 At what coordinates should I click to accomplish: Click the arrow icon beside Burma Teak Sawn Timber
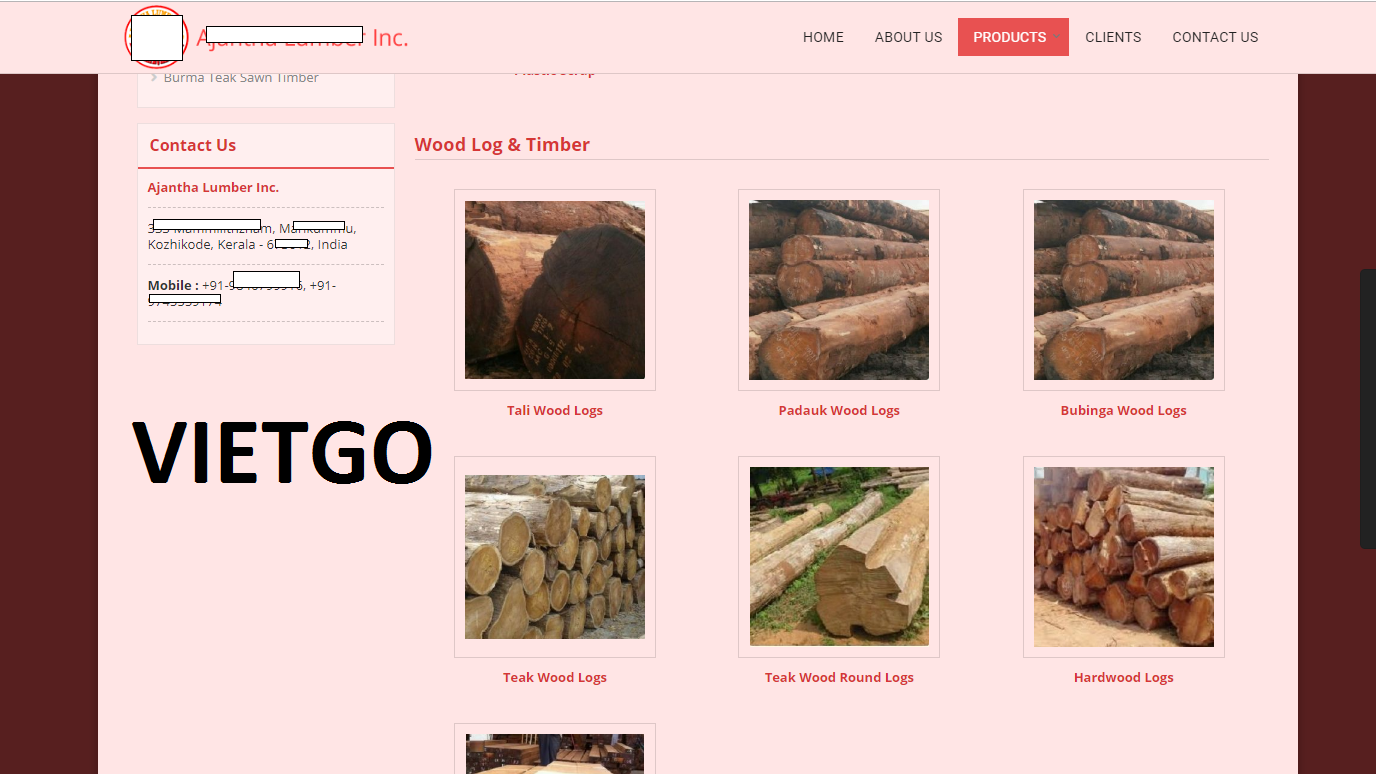(155, 77)
